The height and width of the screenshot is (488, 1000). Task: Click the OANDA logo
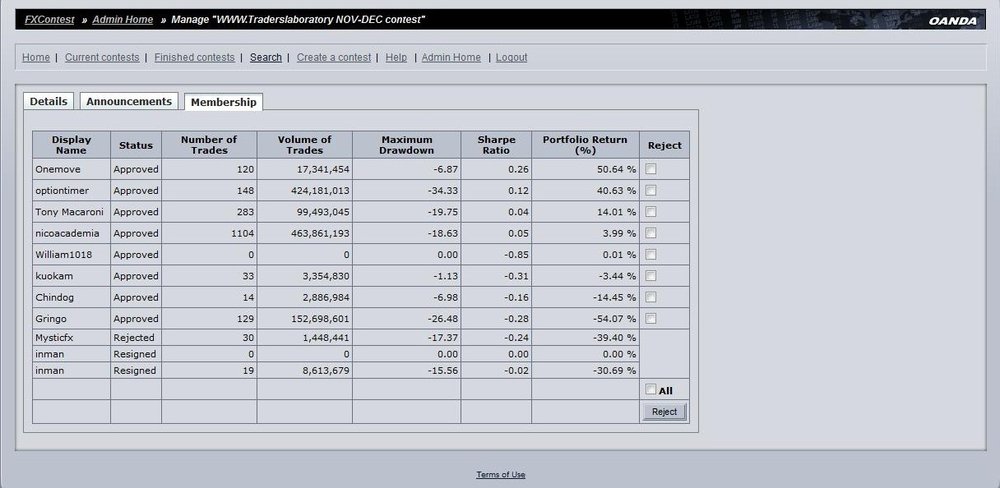(952, 21)
